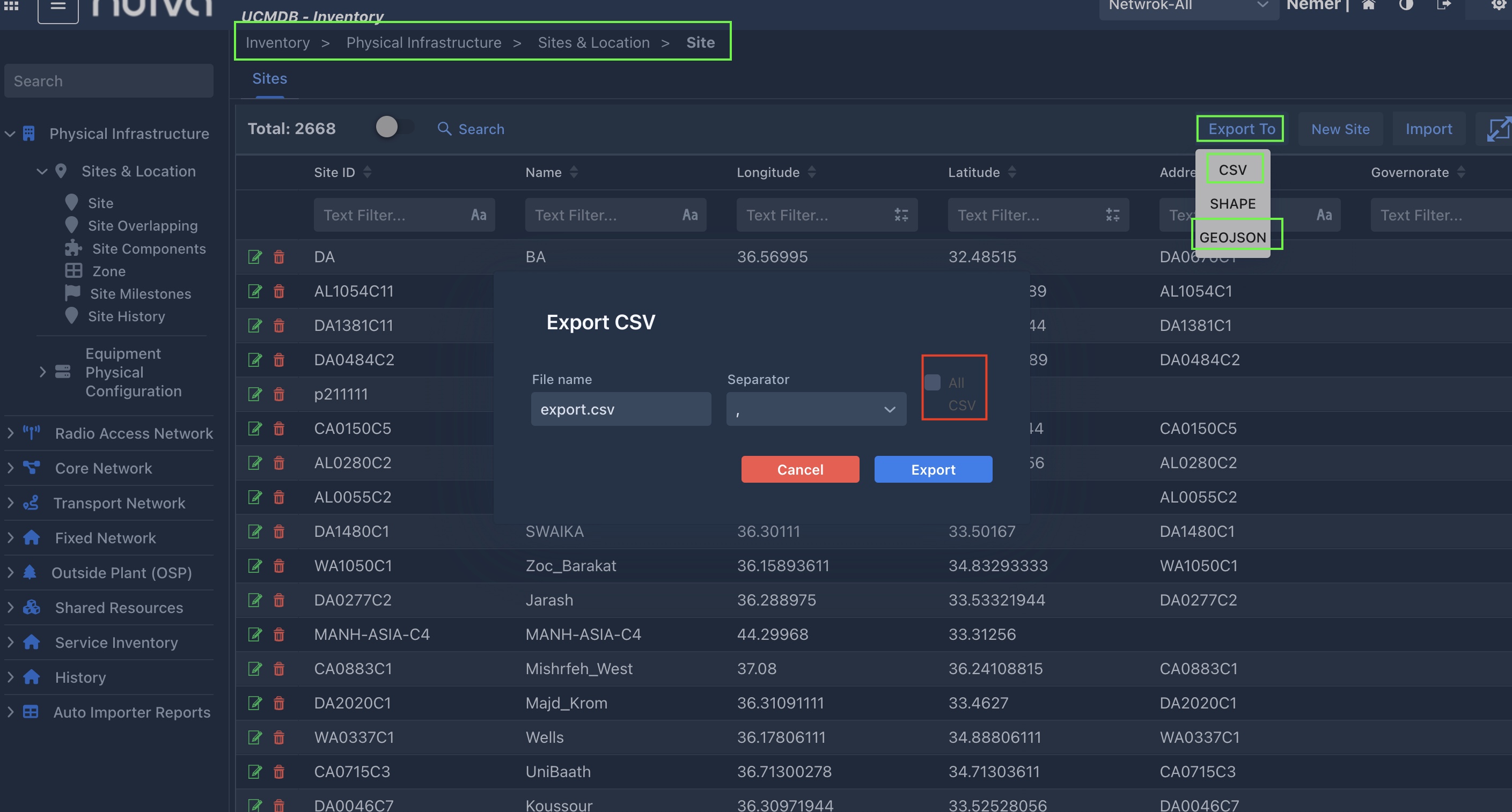Delete the DA1480C1 site row
The height and width of the screenshot is (812, 1512).
pos(279,532)
